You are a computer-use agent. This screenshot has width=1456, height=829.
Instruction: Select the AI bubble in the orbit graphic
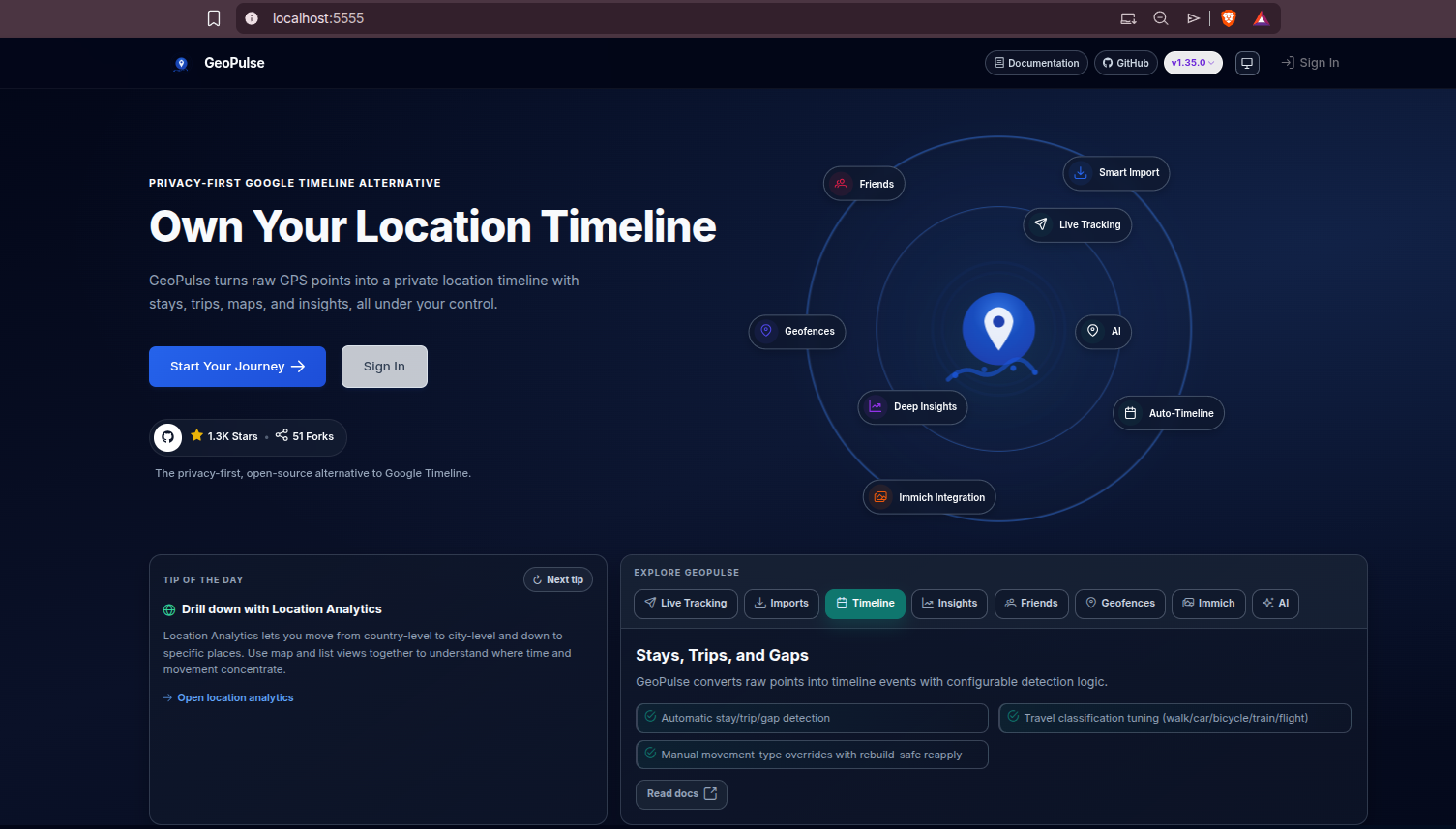[1104, 332]
